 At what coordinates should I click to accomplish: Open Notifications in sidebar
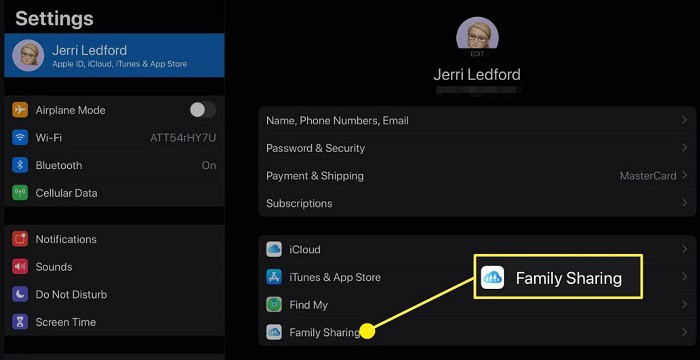coord(114,239)
